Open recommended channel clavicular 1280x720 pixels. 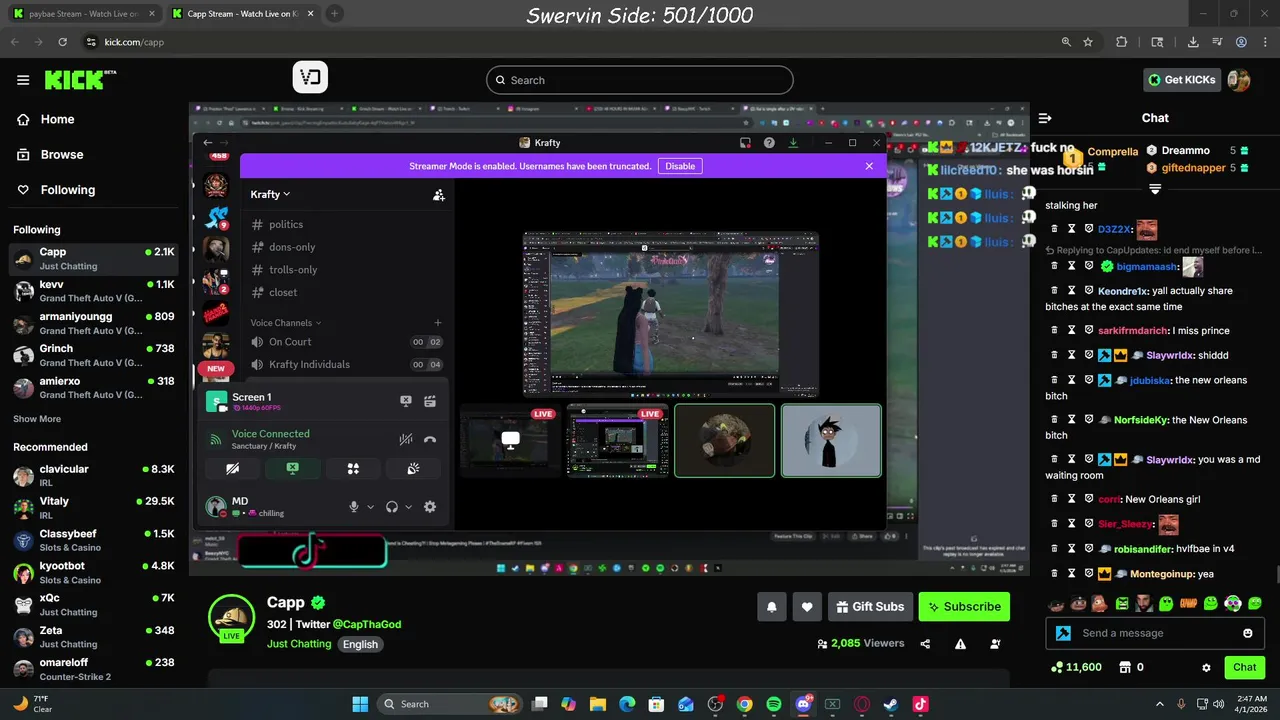94,475
